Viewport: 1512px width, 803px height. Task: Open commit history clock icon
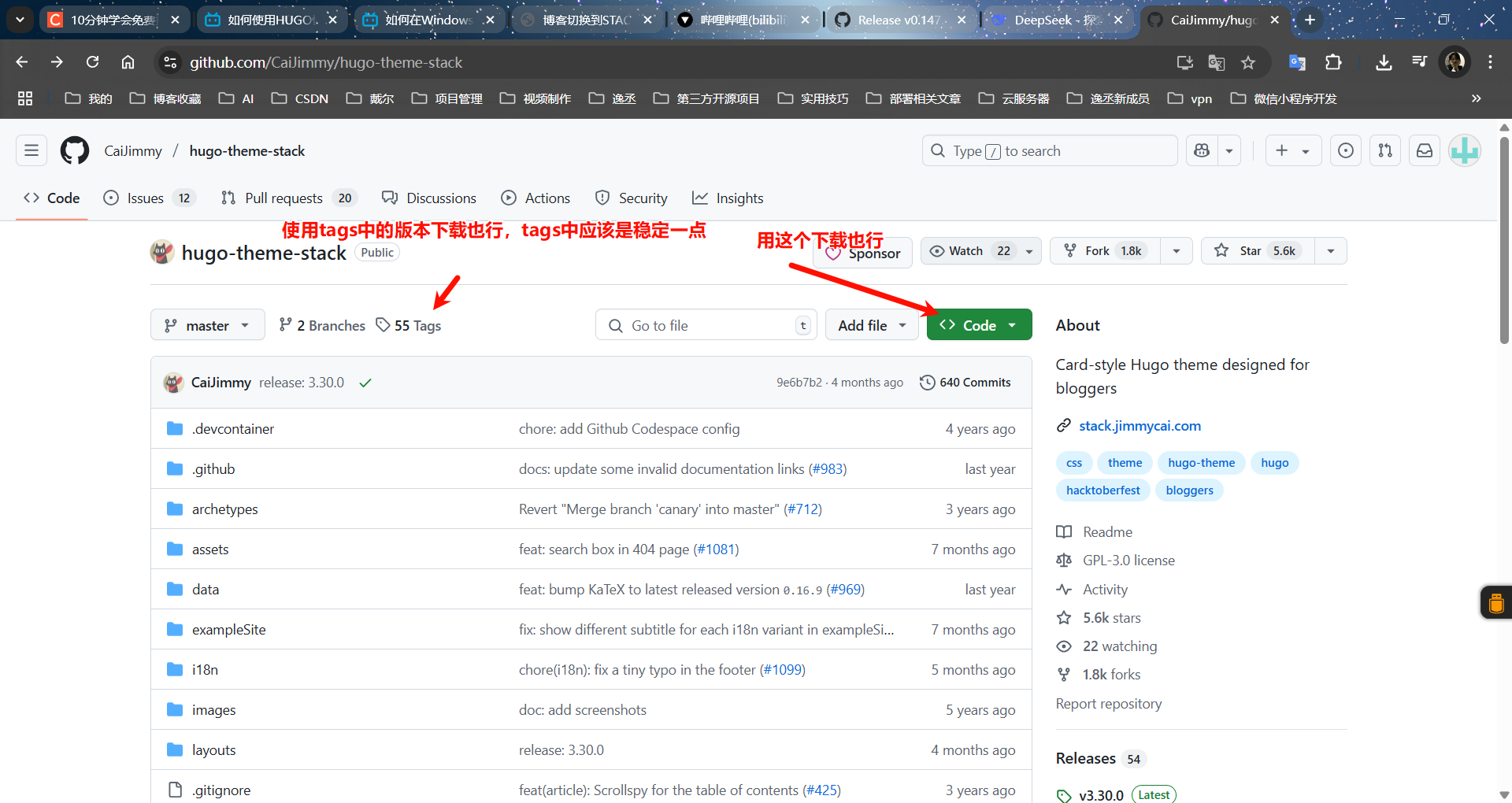click(x=928, y=383)
